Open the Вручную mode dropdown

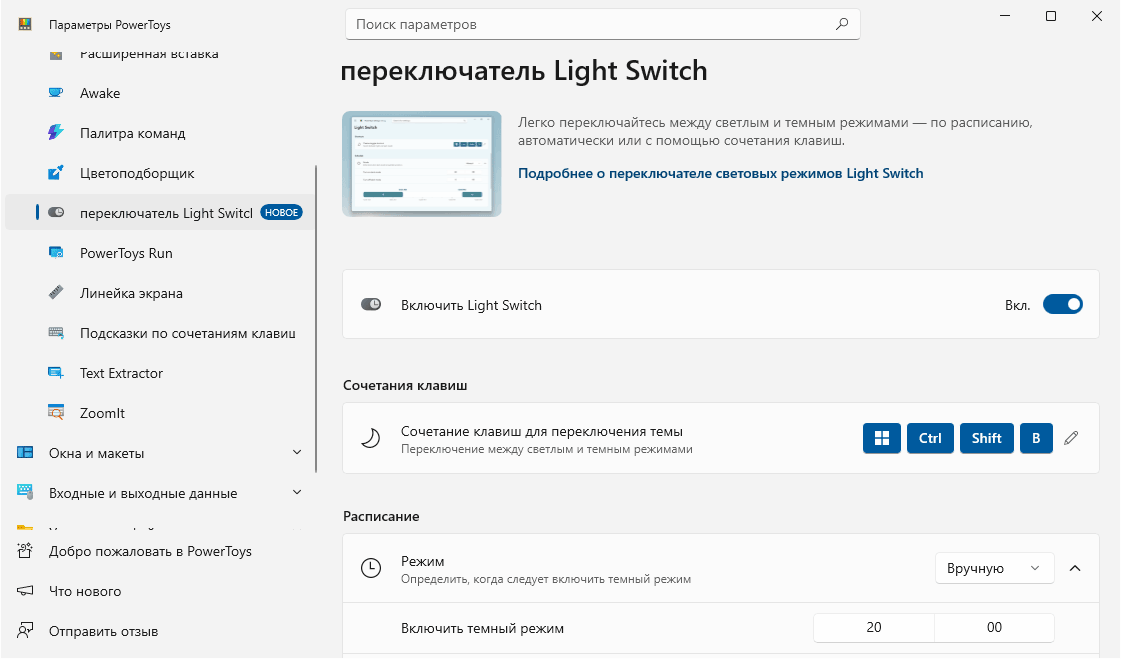[994, 568]
